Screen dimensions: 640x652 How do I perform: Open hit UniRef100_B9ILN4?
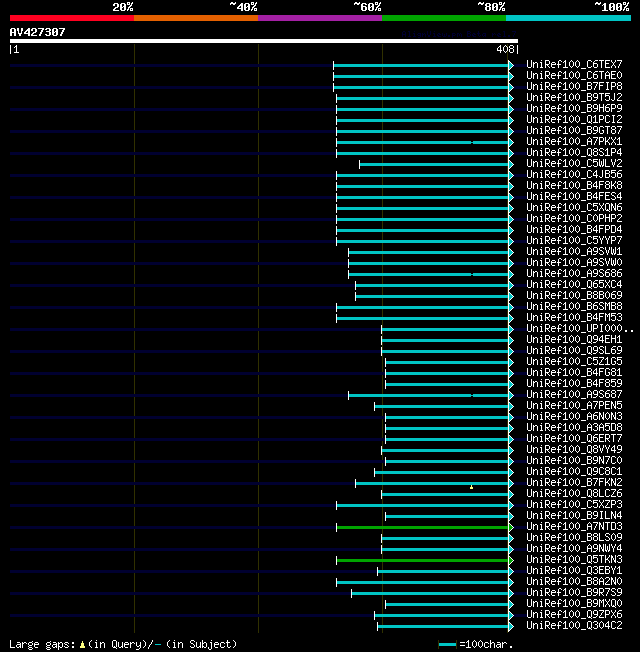[574, 516]
